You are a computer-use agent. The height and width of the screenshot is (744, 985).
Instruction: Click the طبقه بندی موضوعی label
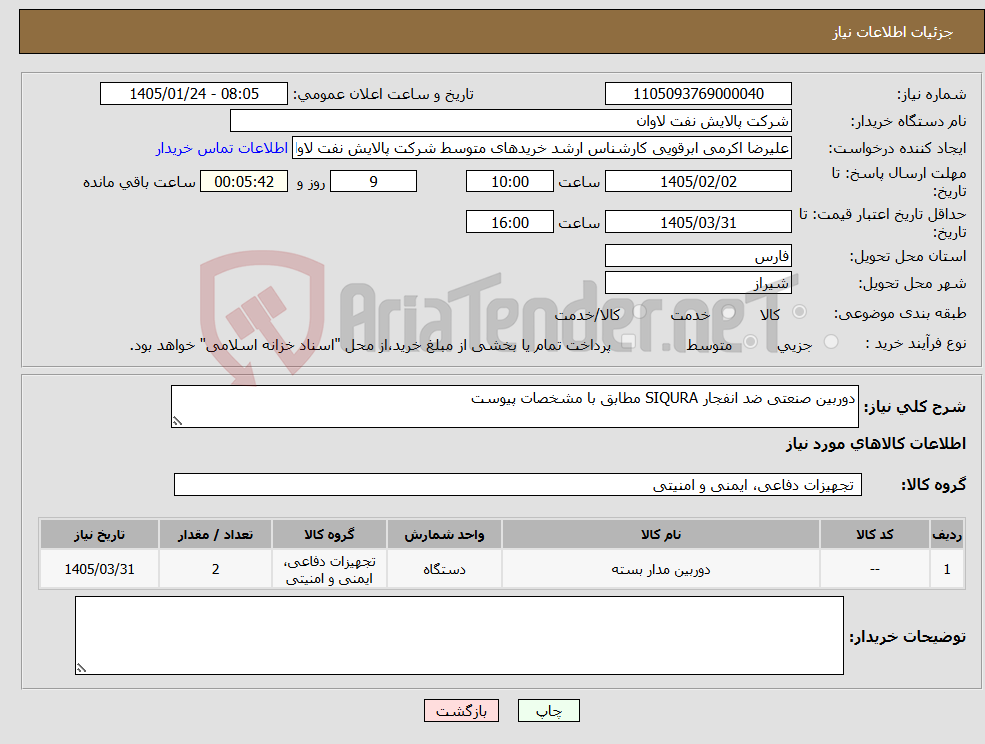pos(900,313)
